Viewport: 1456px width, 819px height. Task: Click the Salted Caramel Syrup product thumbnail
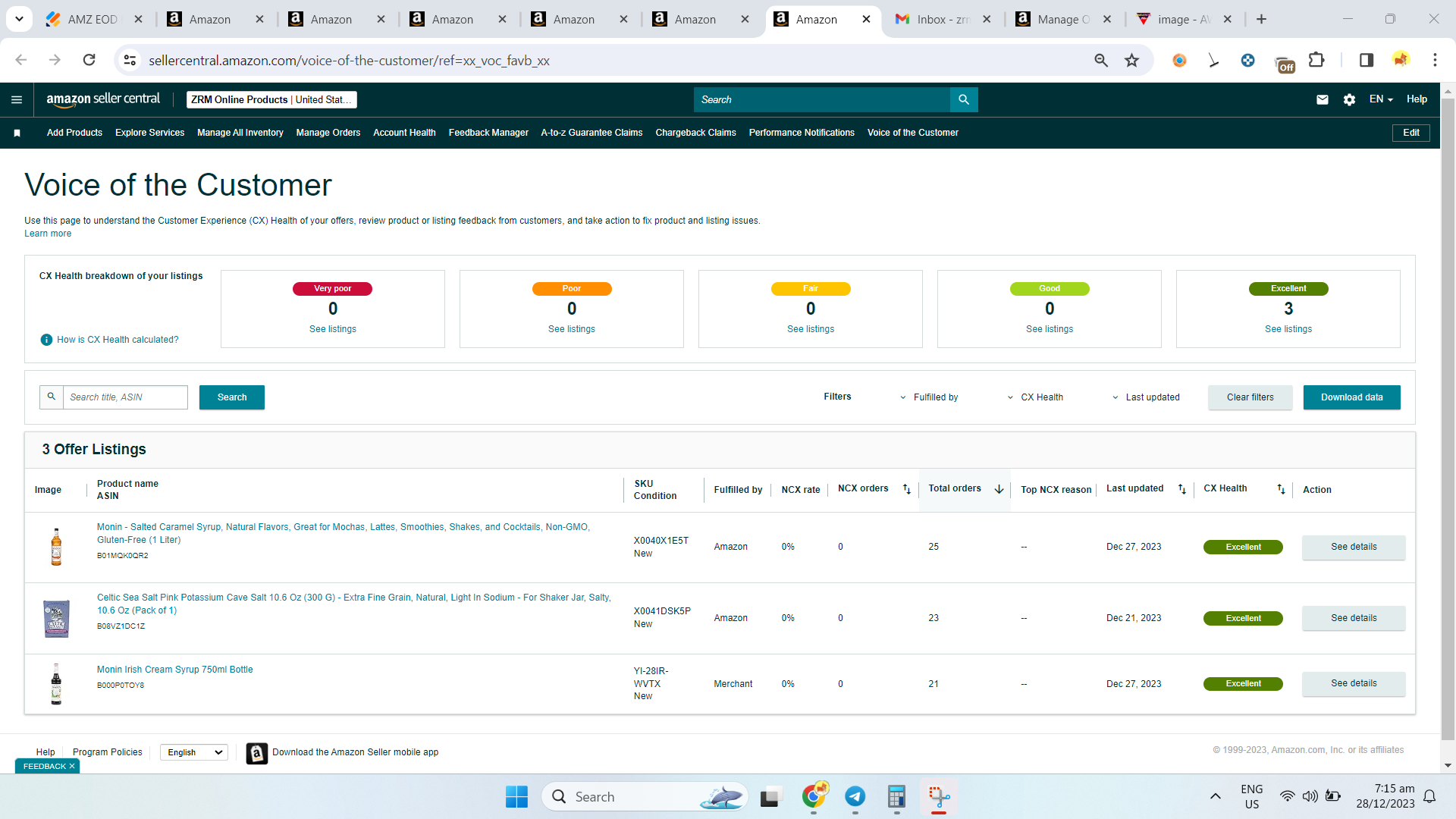click(56, 547)
